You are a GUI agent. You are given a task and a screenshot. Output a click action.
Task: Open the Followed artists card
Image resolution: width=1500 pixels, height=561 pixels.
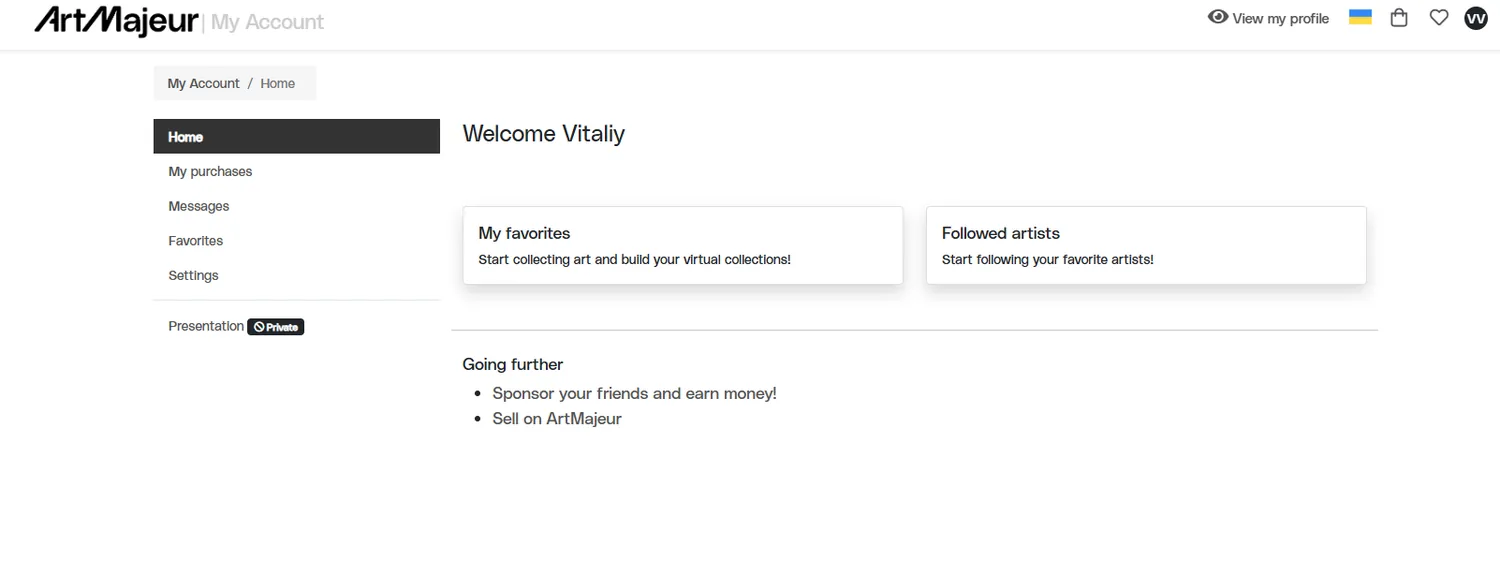point(1146,245)
